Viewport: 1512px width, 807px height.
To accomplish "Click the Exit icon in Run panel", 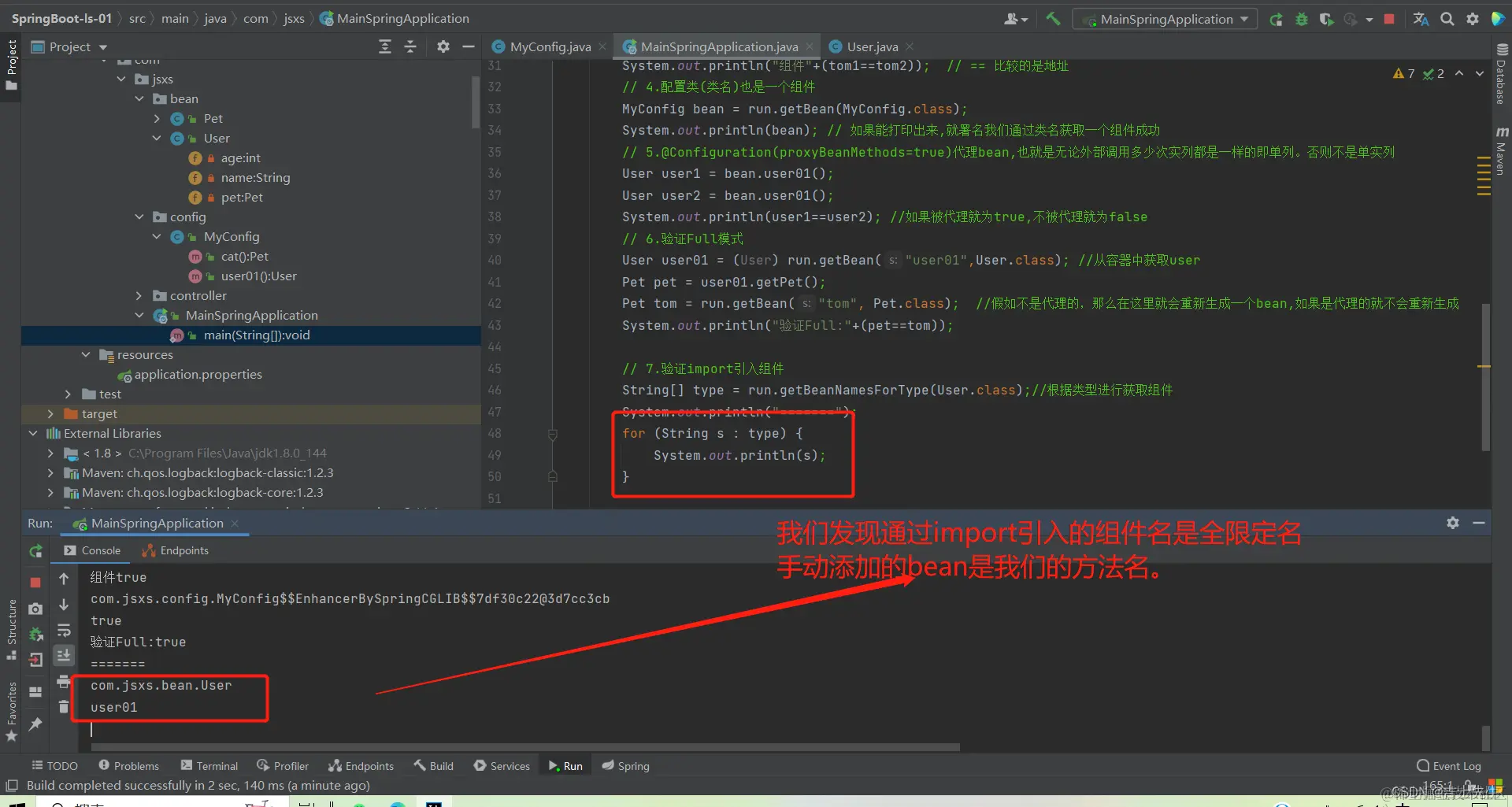I will coord(35,660).
